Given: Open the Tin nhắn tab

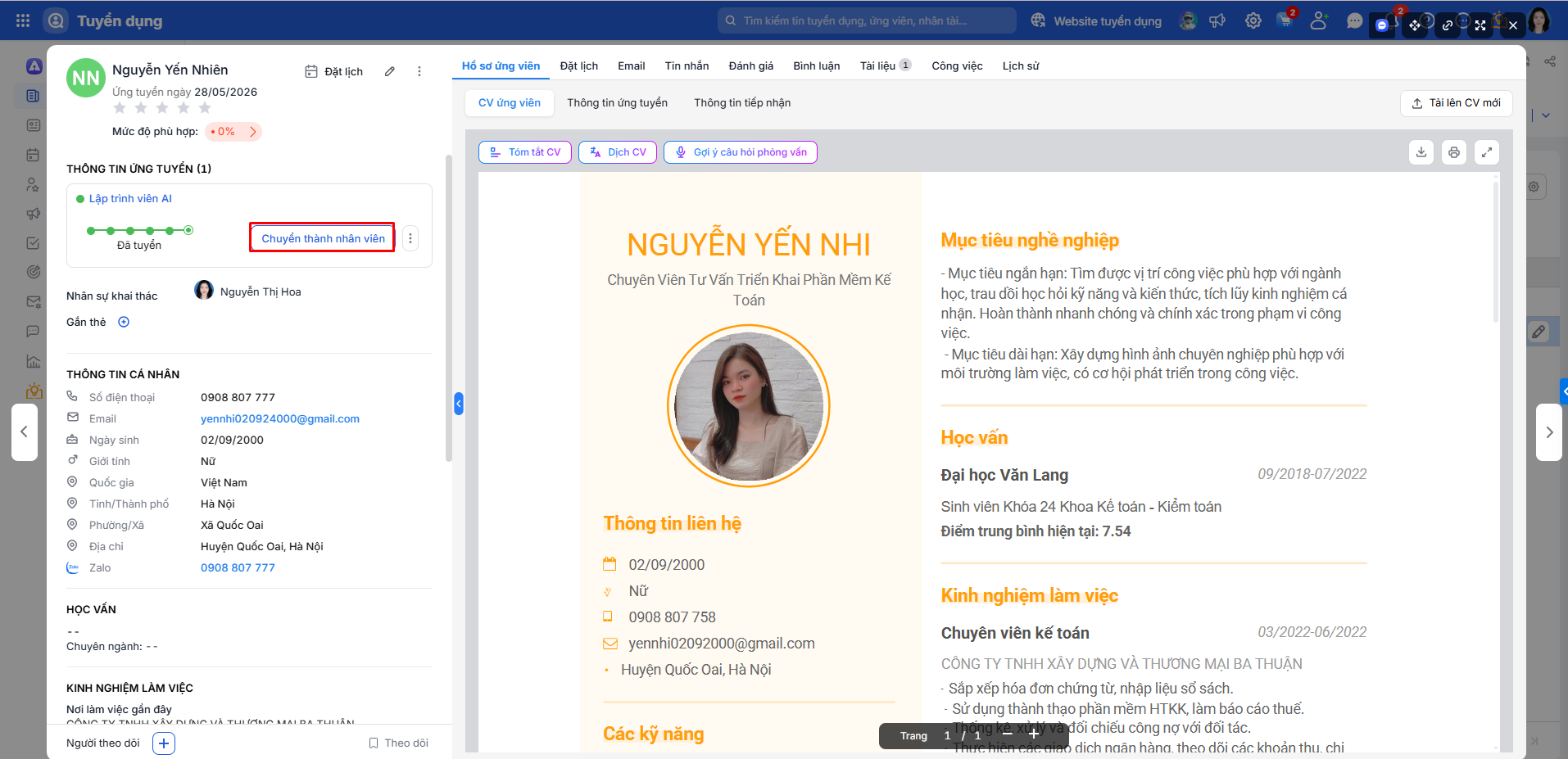Looking at the screenshot, I should pos(687,66).
